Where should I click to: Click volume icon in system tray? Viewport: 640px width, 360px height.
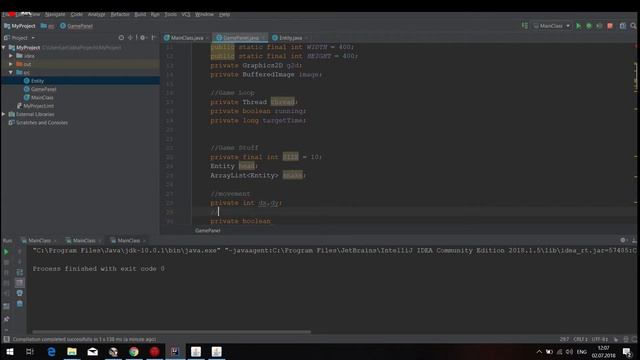(569, 351)
